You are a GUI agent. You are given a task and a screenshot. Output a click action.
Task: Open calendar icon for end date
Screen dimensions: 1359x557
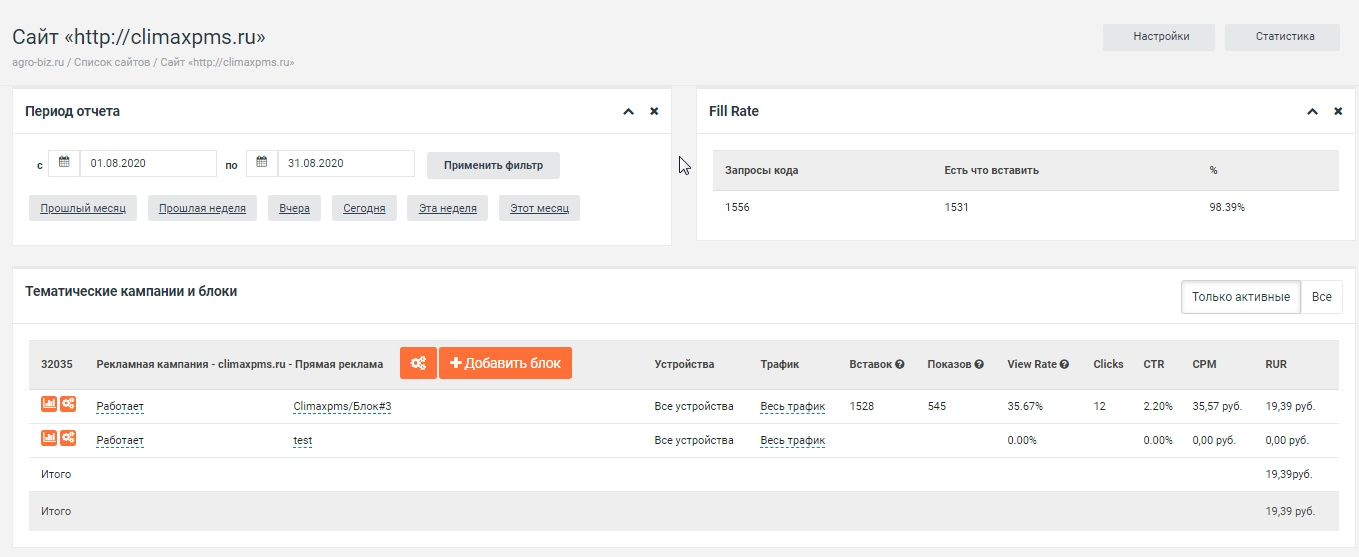pos(262,163)
